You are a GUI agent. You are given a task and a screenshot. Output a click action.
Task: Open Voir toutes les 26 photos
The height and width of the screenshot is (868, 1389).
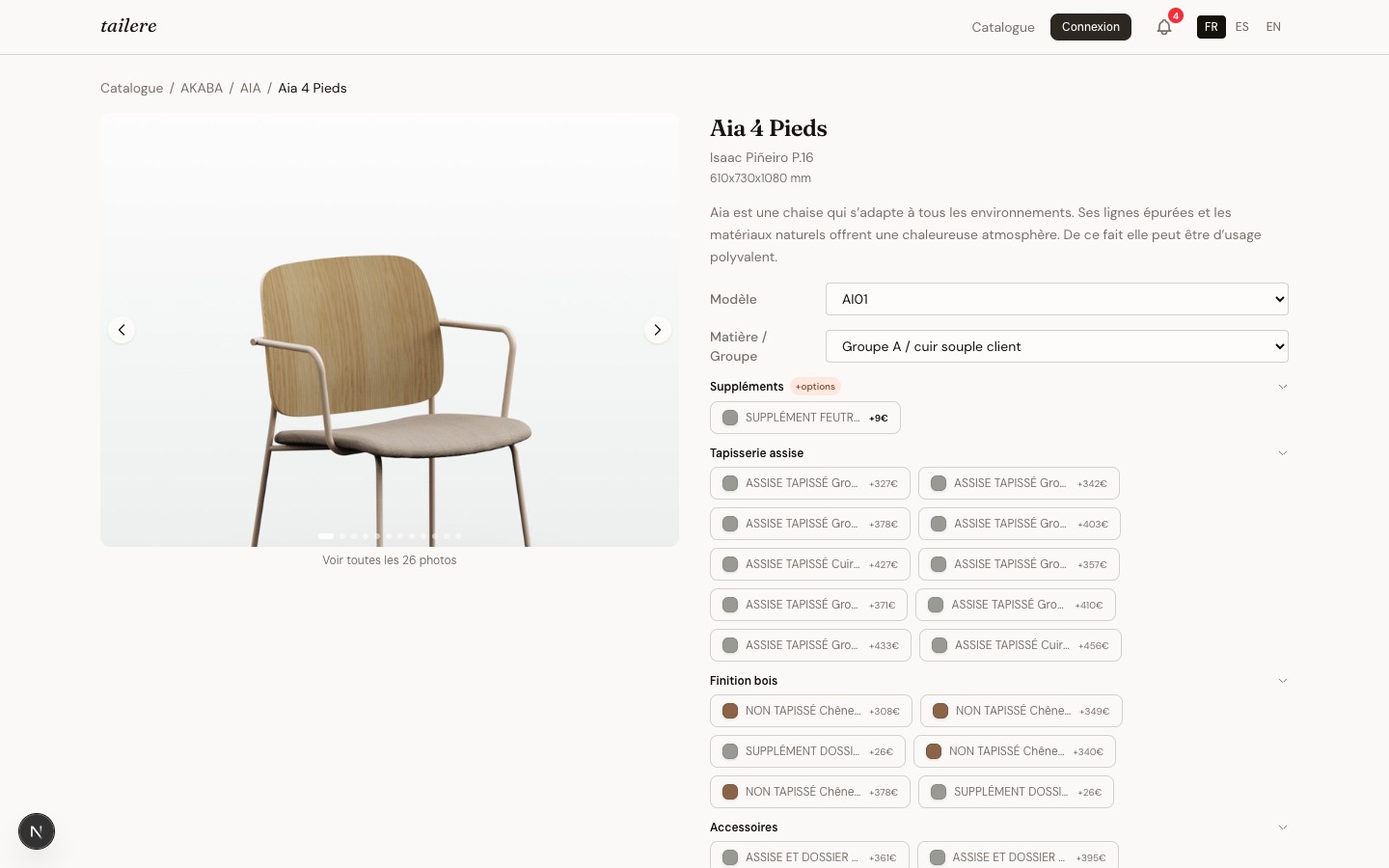390,560
